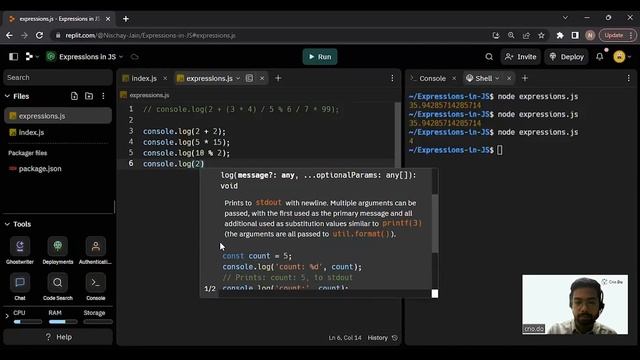The height and width of the screenshot is (360, 640).
Task: Open the browser zoom magnifier icon
Action: pos(511,36)
